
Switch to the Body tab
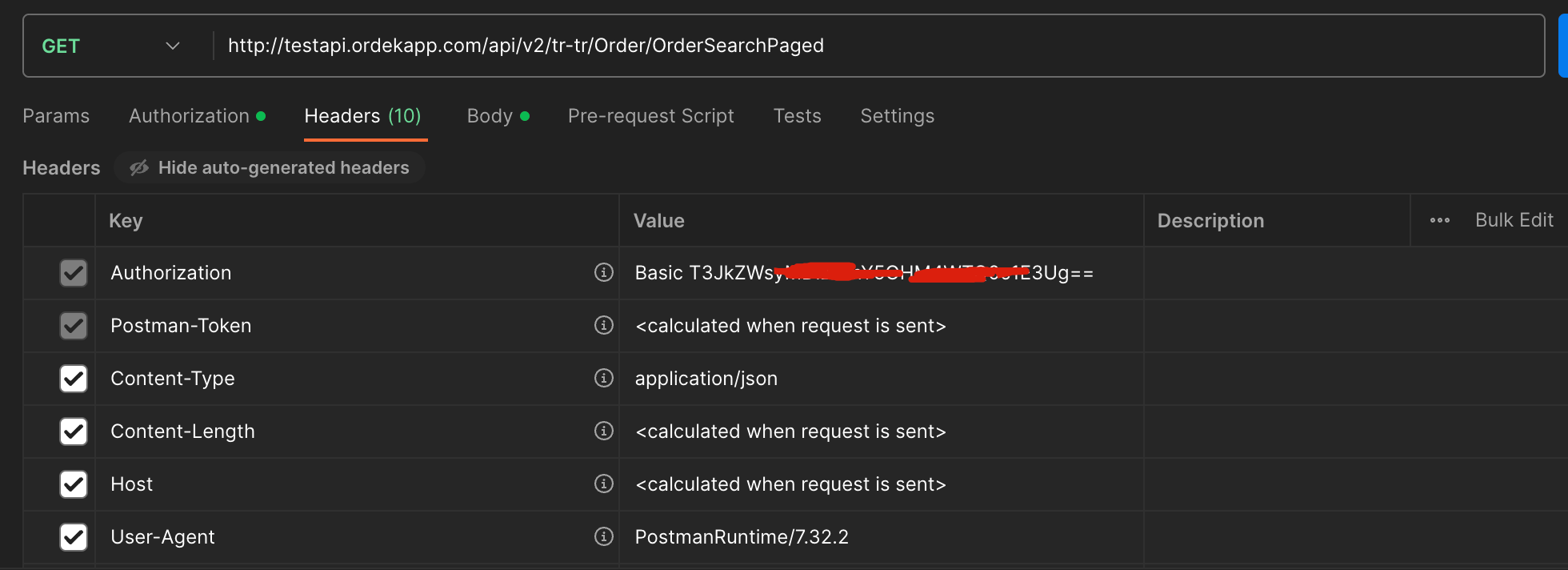(x=498, y=116)
